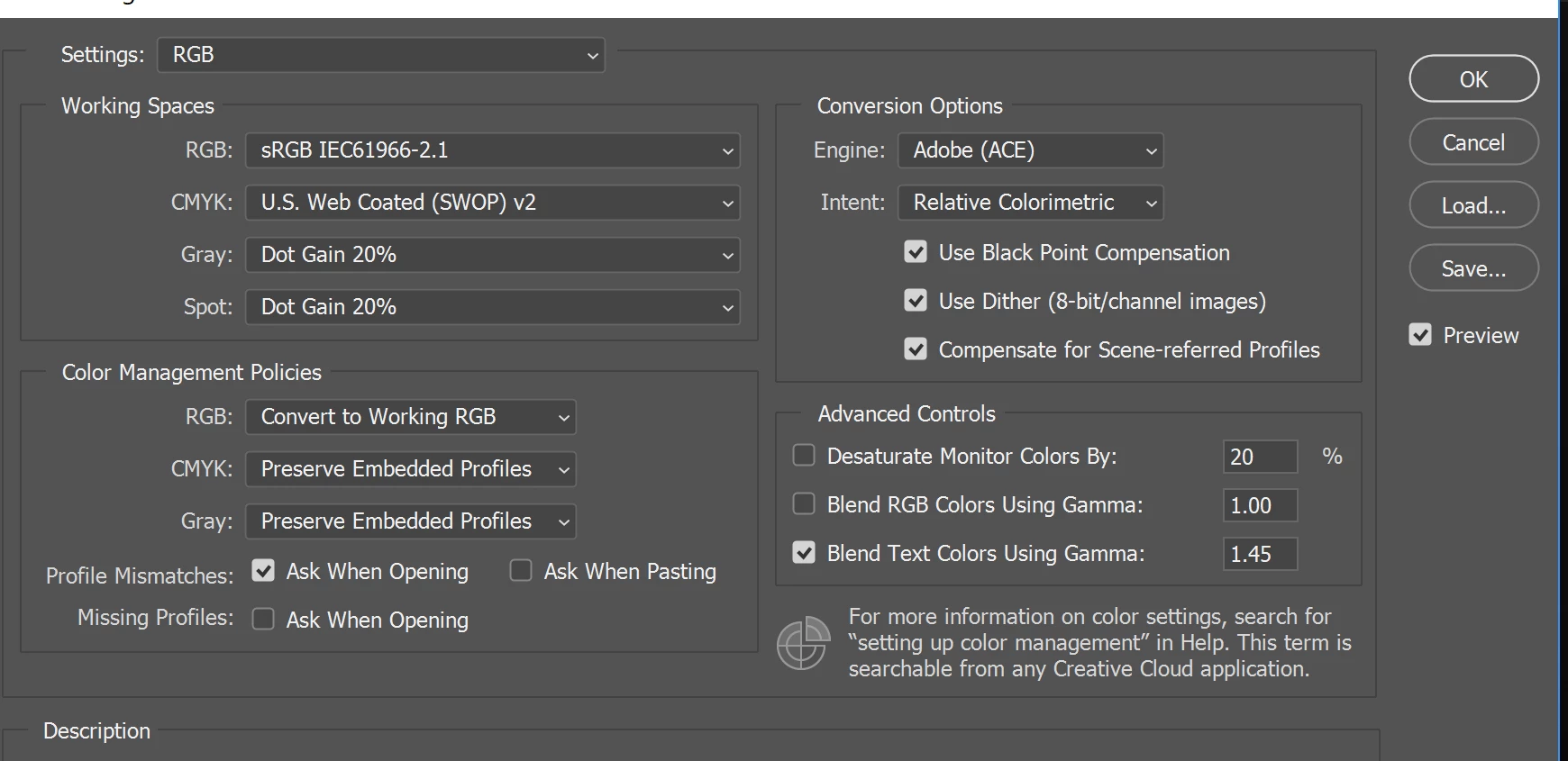Screen dimensions: 1568x761
Task: Click the Blend RGB gamma value field
Action: (1259, 505)
